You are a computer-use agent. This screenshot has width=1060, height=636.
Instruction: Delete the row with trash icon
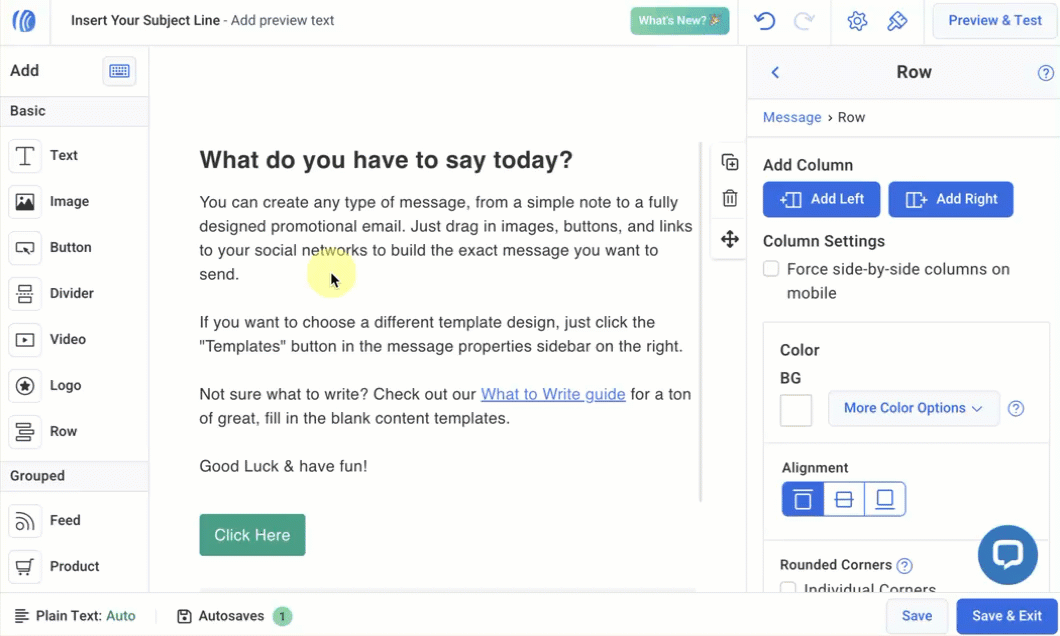click(x=730, y=199)
